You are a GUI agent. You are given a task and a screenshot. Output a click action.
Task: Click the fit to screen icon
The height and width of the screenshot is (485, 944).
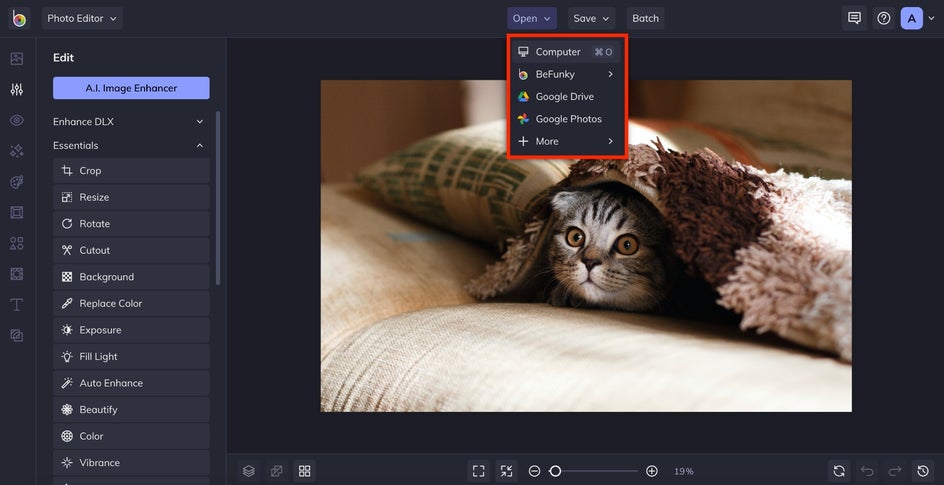coord(479,471)
